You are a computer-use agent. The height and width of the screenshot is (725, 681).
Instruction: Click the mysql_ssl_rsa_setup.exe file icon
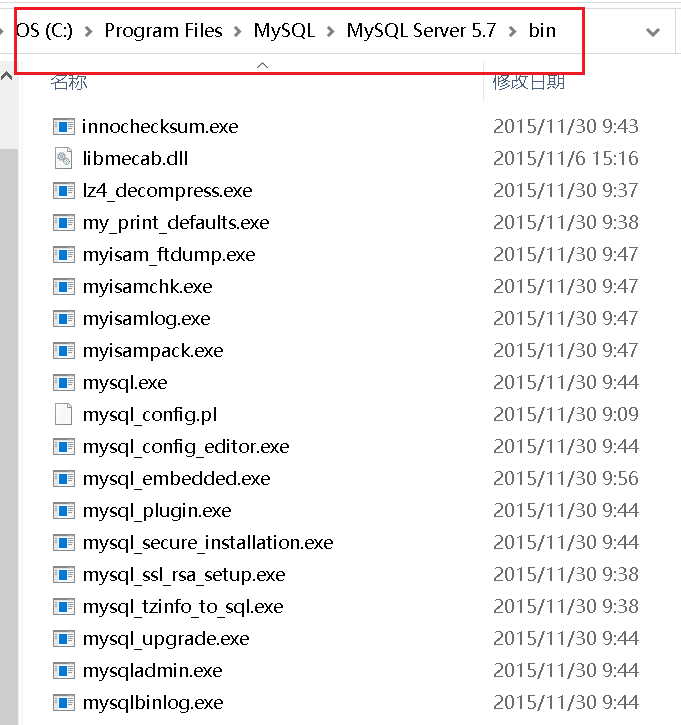click(64, 575)
